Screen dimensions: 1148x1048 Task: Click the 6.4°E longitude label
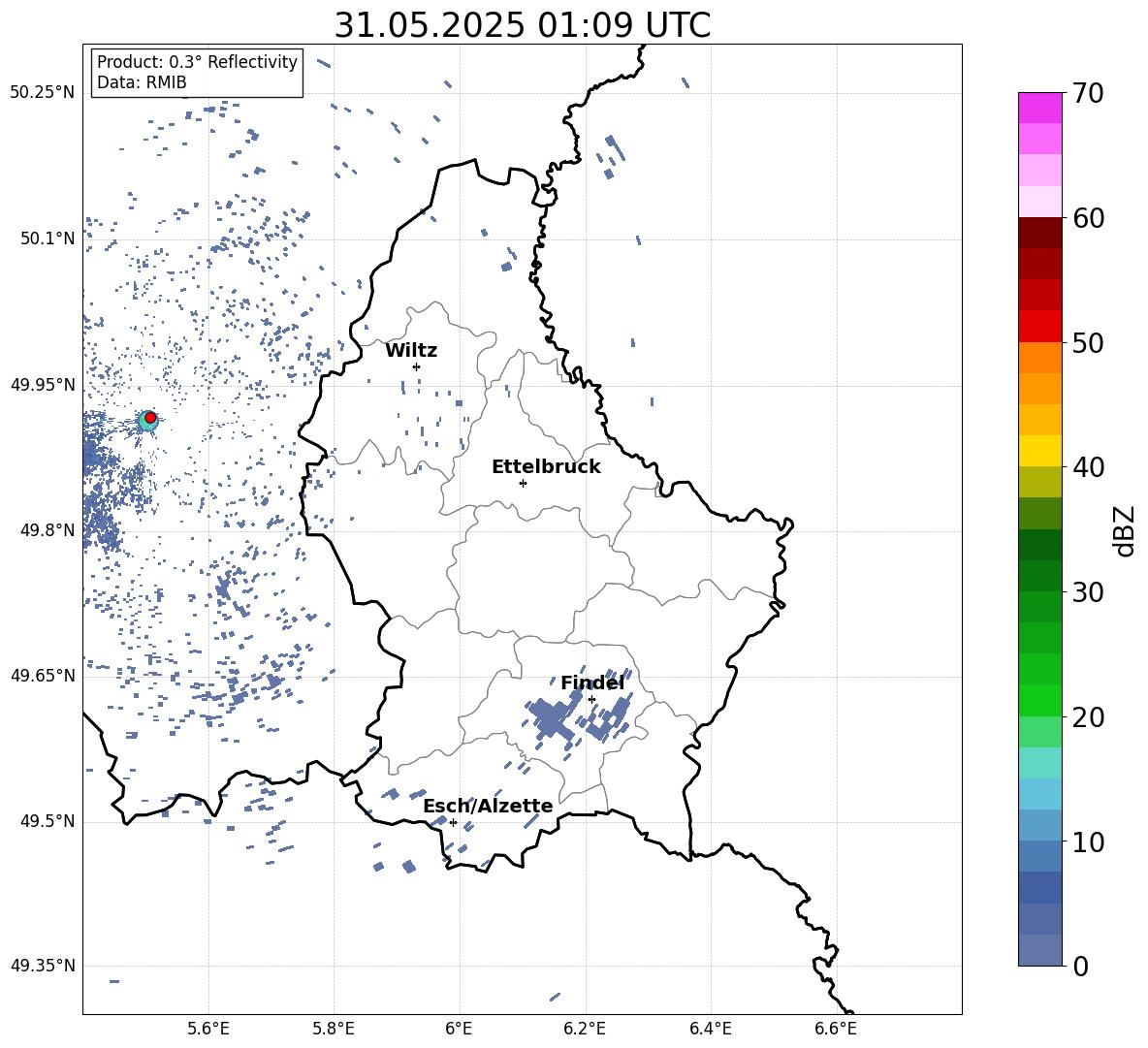click(x=710, y=1029)
